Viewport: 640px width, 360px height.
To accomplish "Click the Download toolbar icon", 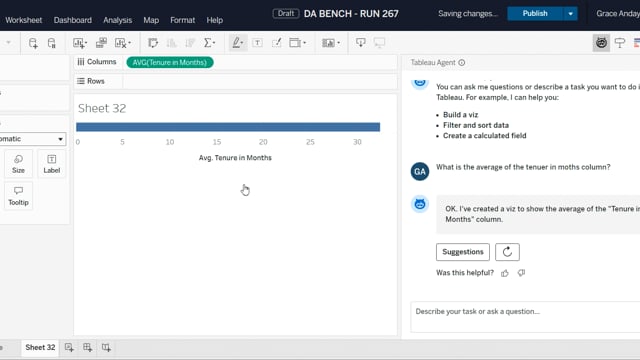I will [361, 43].
